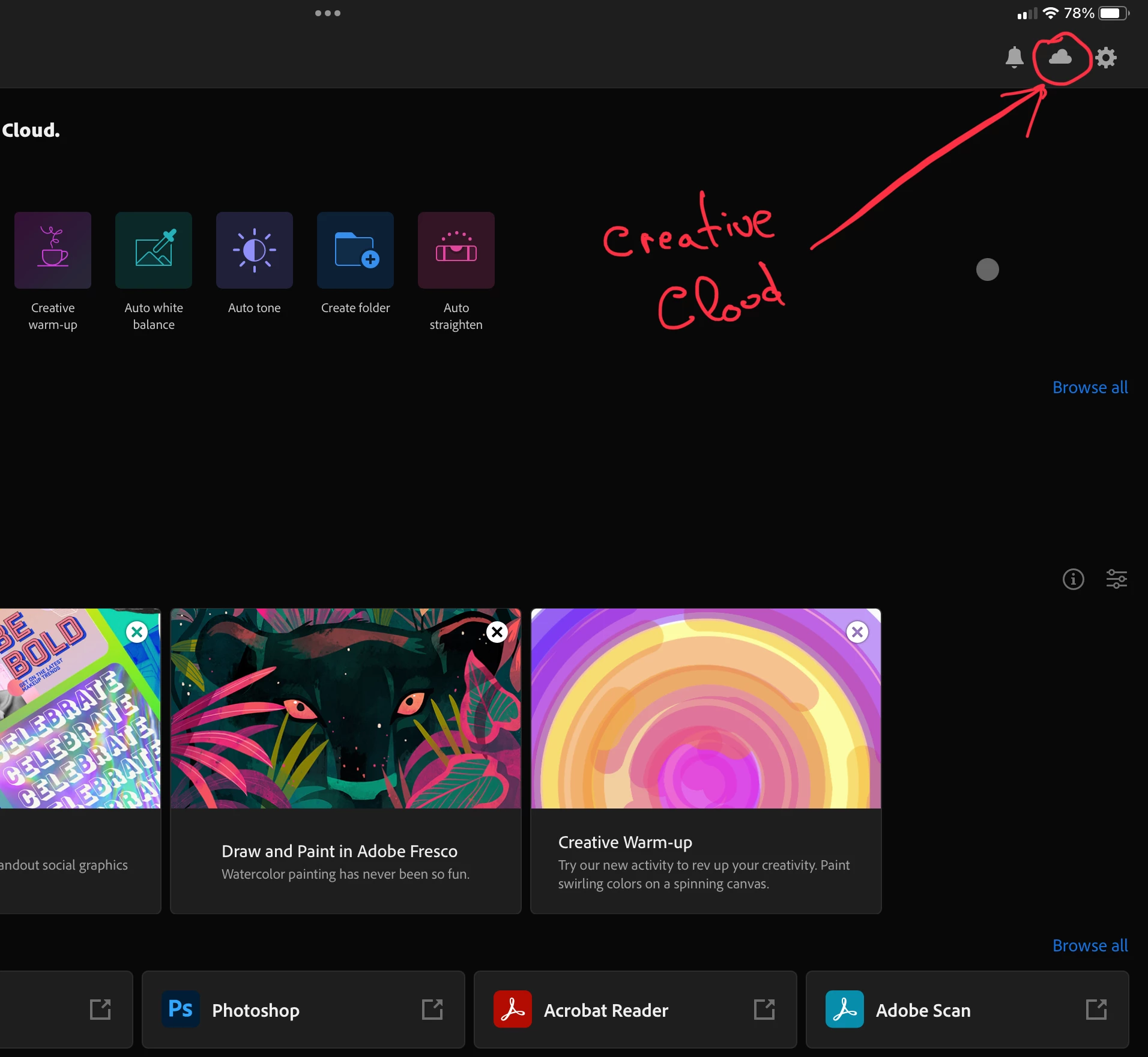The height and width of the screenshot is (1057, 1148).
Task: Tap the Adobe Scan app icon
Action: [845, 1009]
